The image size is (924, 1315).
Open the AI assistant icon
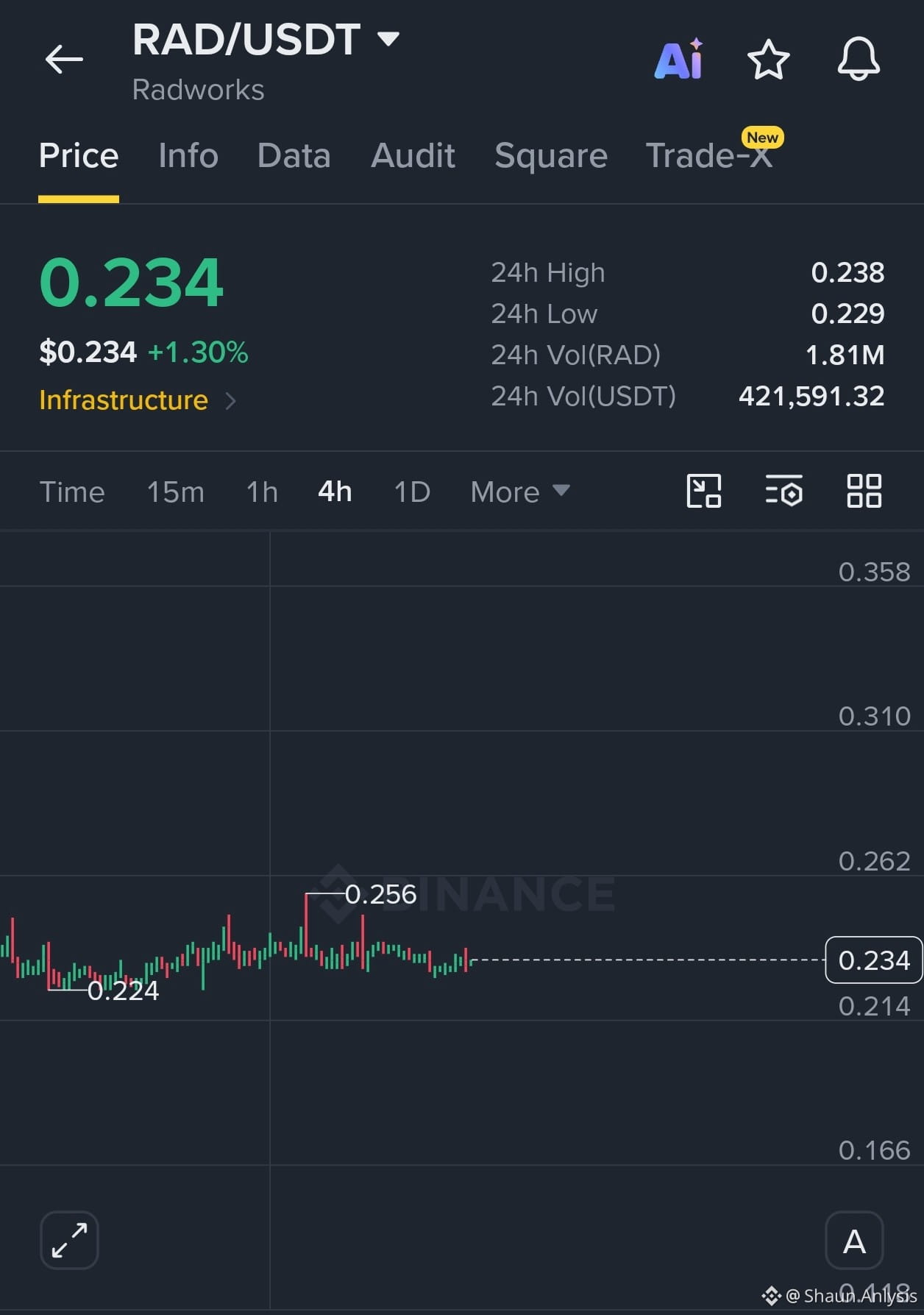[679, 59]
